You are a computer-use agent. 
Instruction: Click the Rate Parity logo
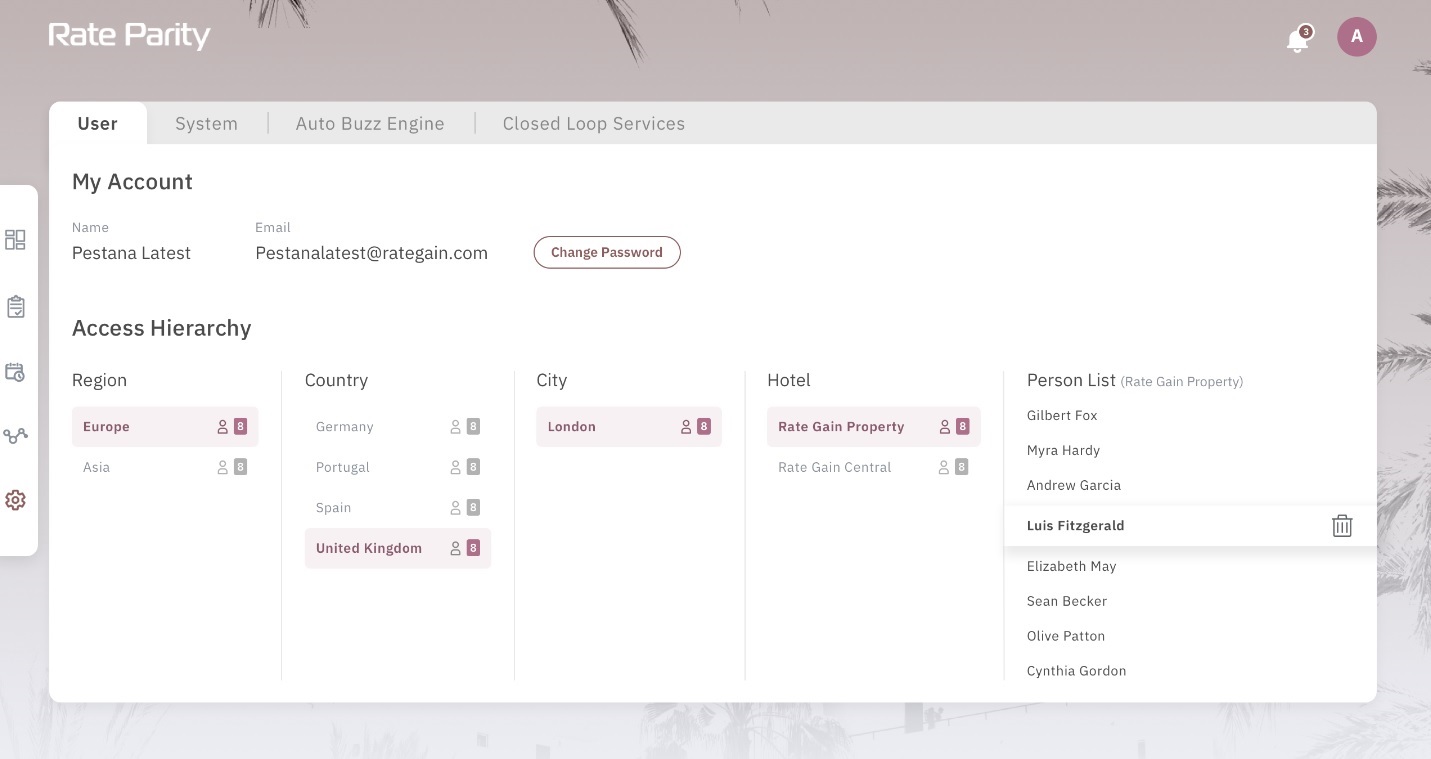click(130, 36)
